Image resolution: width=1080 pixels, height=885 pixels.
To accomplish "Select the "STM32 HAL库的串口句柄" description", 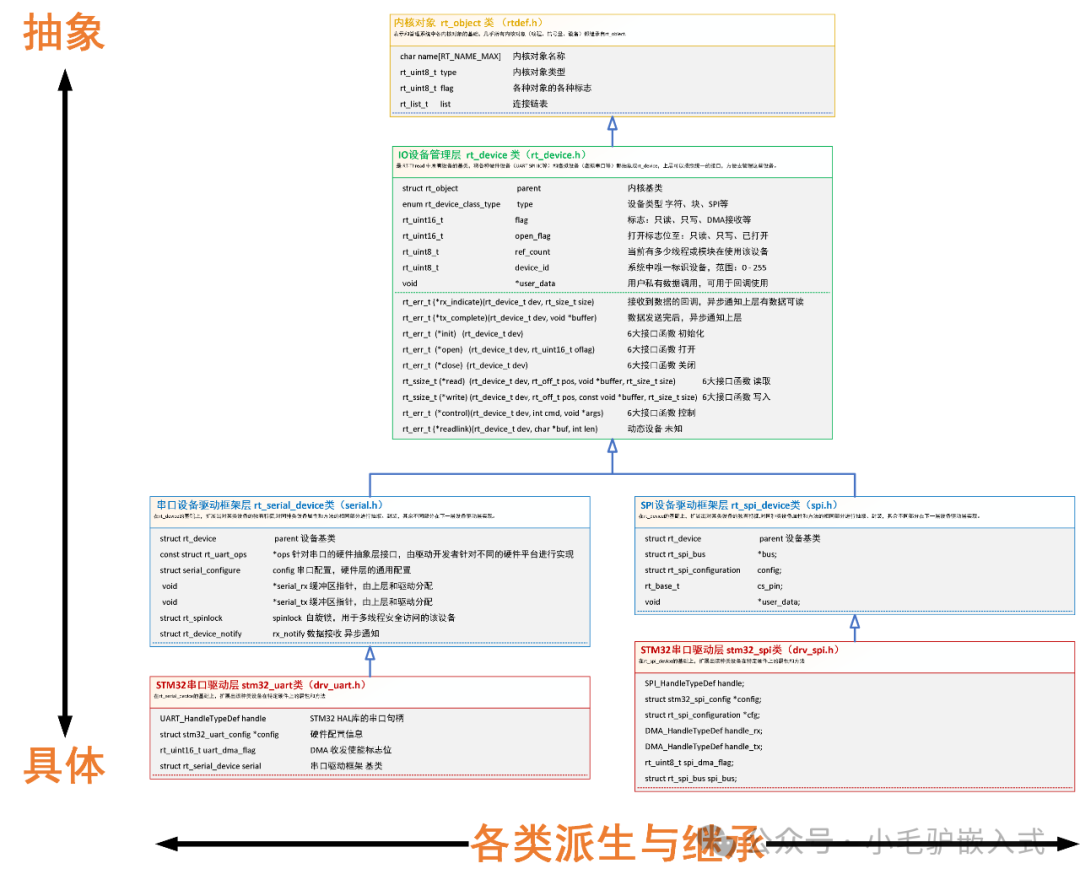I will [357, 718].
